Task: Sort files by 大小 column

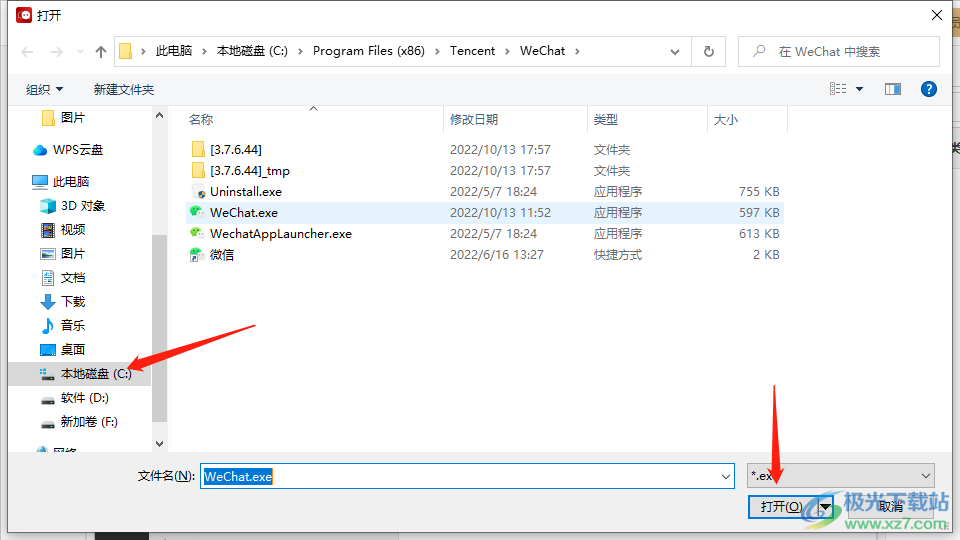Action: 726,119
